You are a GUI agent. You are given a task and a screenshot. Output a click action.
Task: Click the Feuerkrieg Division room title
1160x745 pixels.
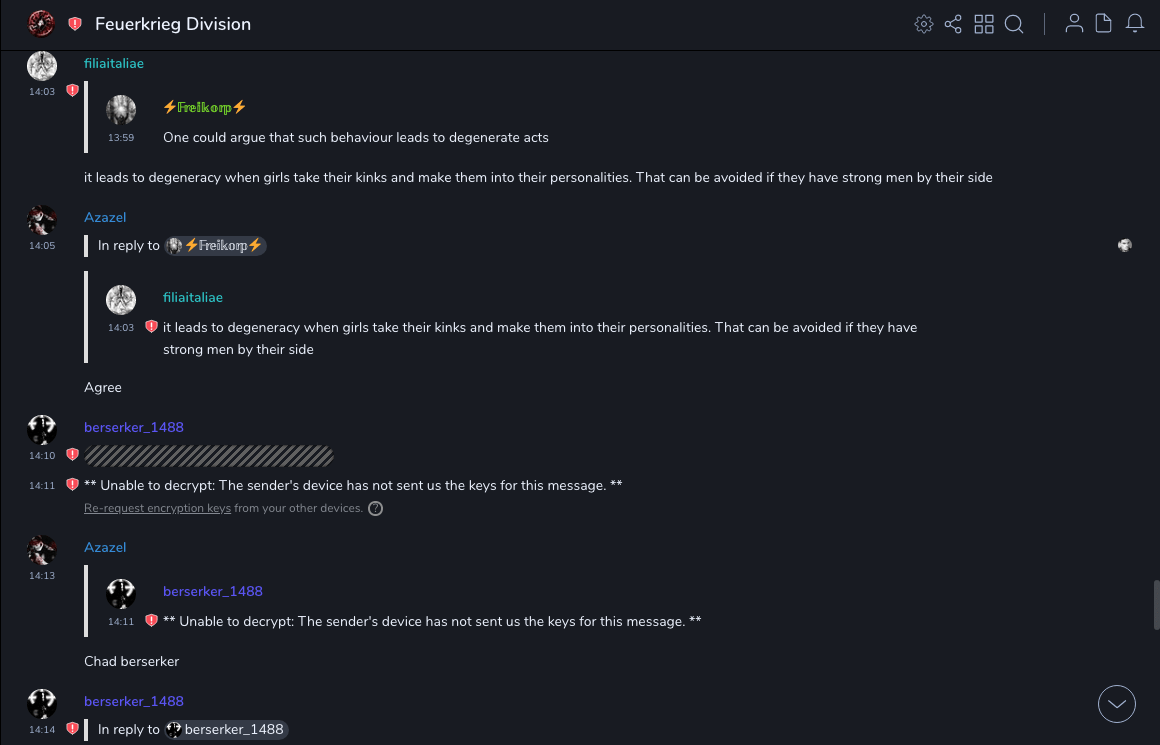click(x=173, y=24)
